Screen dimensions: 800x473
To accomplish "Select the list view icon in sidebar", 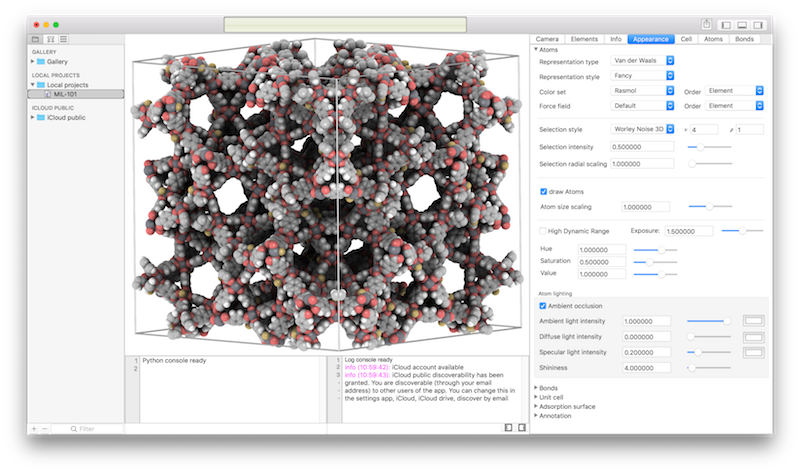I will [x=63, y=39].
